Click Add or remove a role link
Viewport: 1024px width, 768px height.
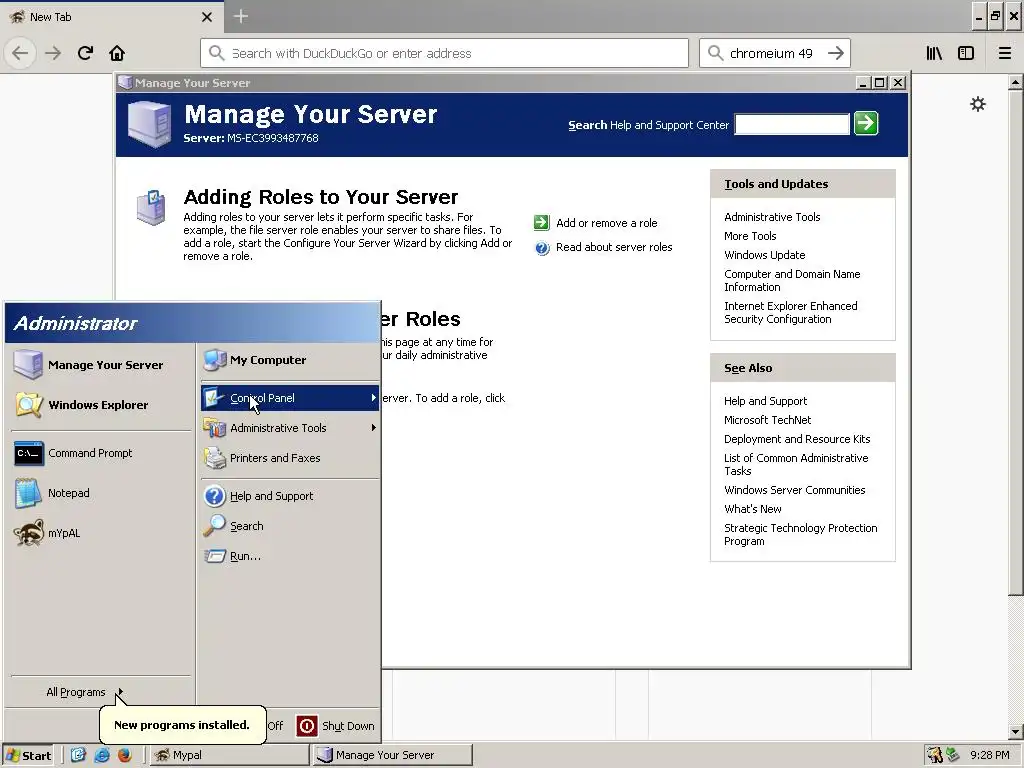(x=607, y=223)
